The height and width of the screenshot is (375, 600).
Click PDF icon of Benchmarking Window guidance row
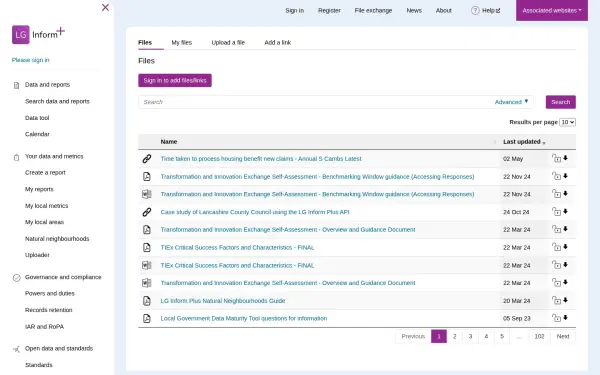pos(147,176)
